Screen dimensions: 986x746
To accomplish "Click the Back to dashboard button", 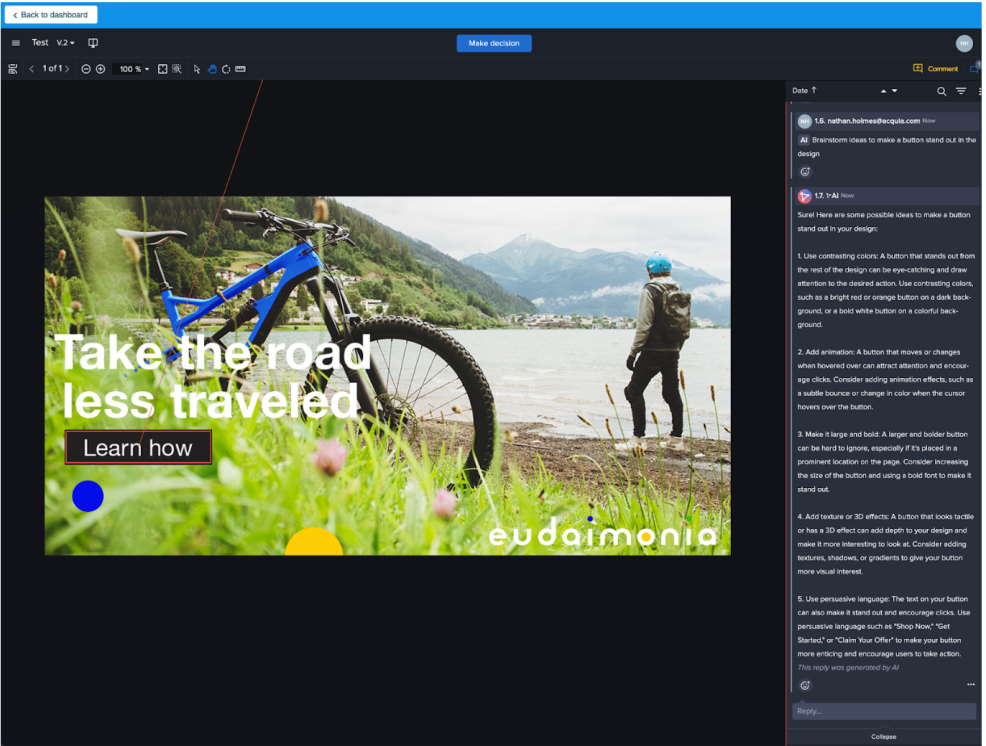I will coord(50,15).
